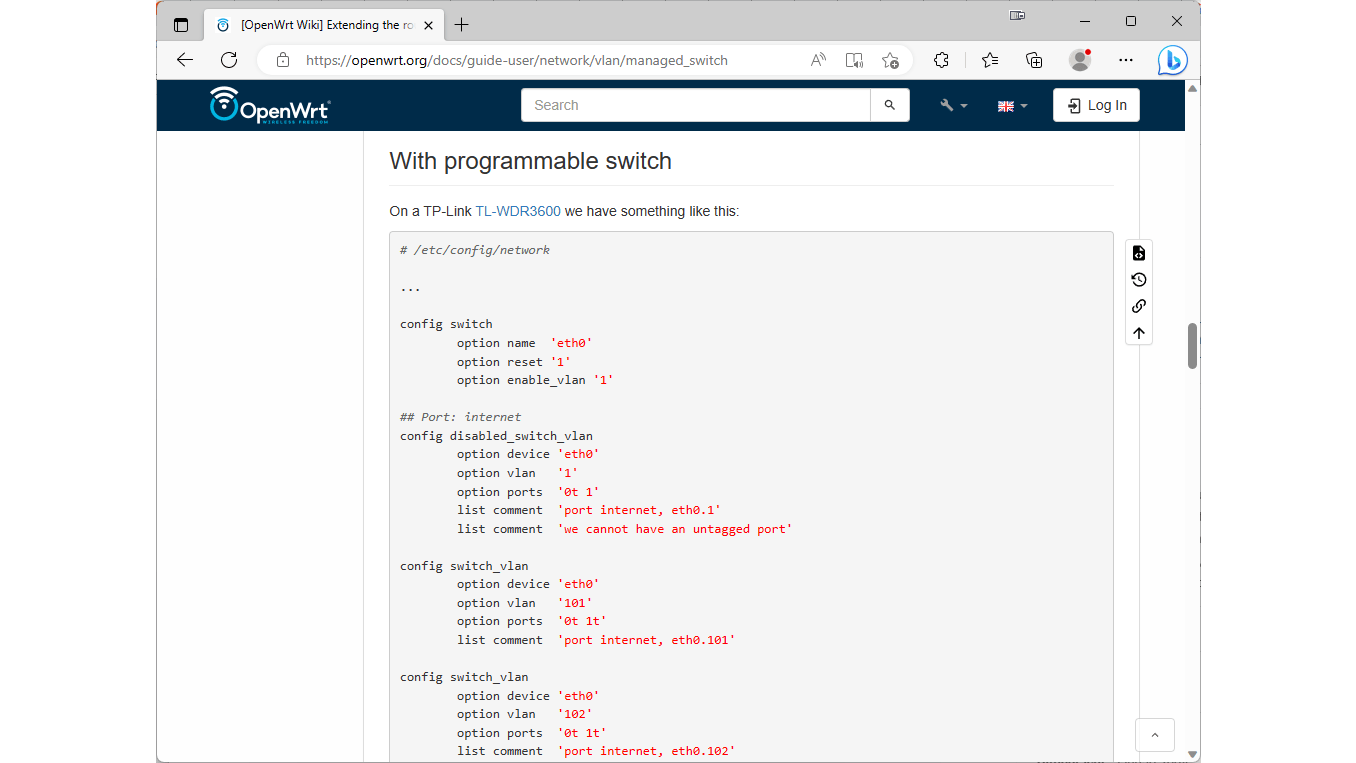Click the show page source icon
The width and height of the screenshot is (1356, 763).
[1139, 253]
